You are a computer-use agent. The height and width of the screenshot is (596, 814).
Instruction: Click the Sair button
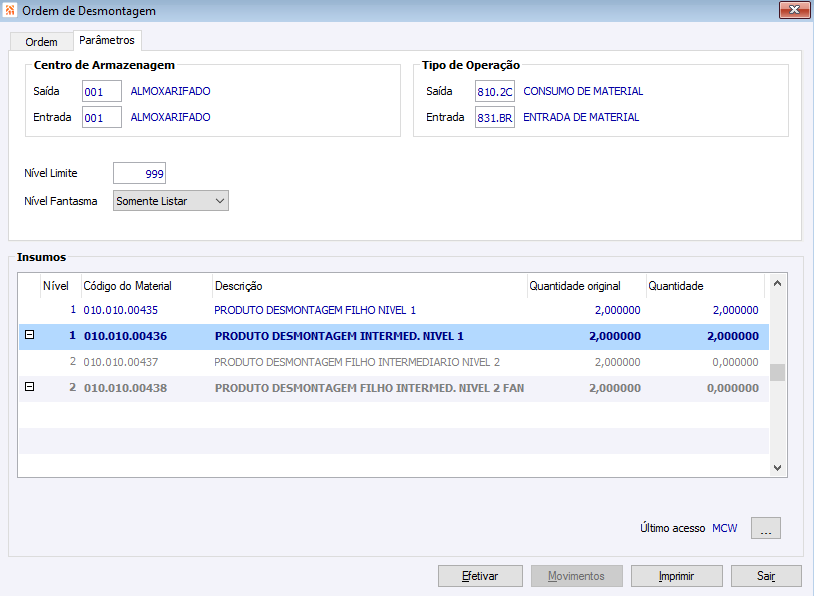[766, 576]
